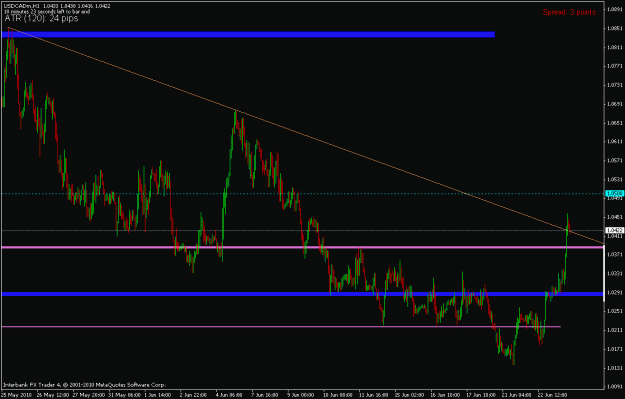Select the cyan dotted line at 1.0500
Image resolution: width=625 pixels, height=399 pixels.
(303, 194)
